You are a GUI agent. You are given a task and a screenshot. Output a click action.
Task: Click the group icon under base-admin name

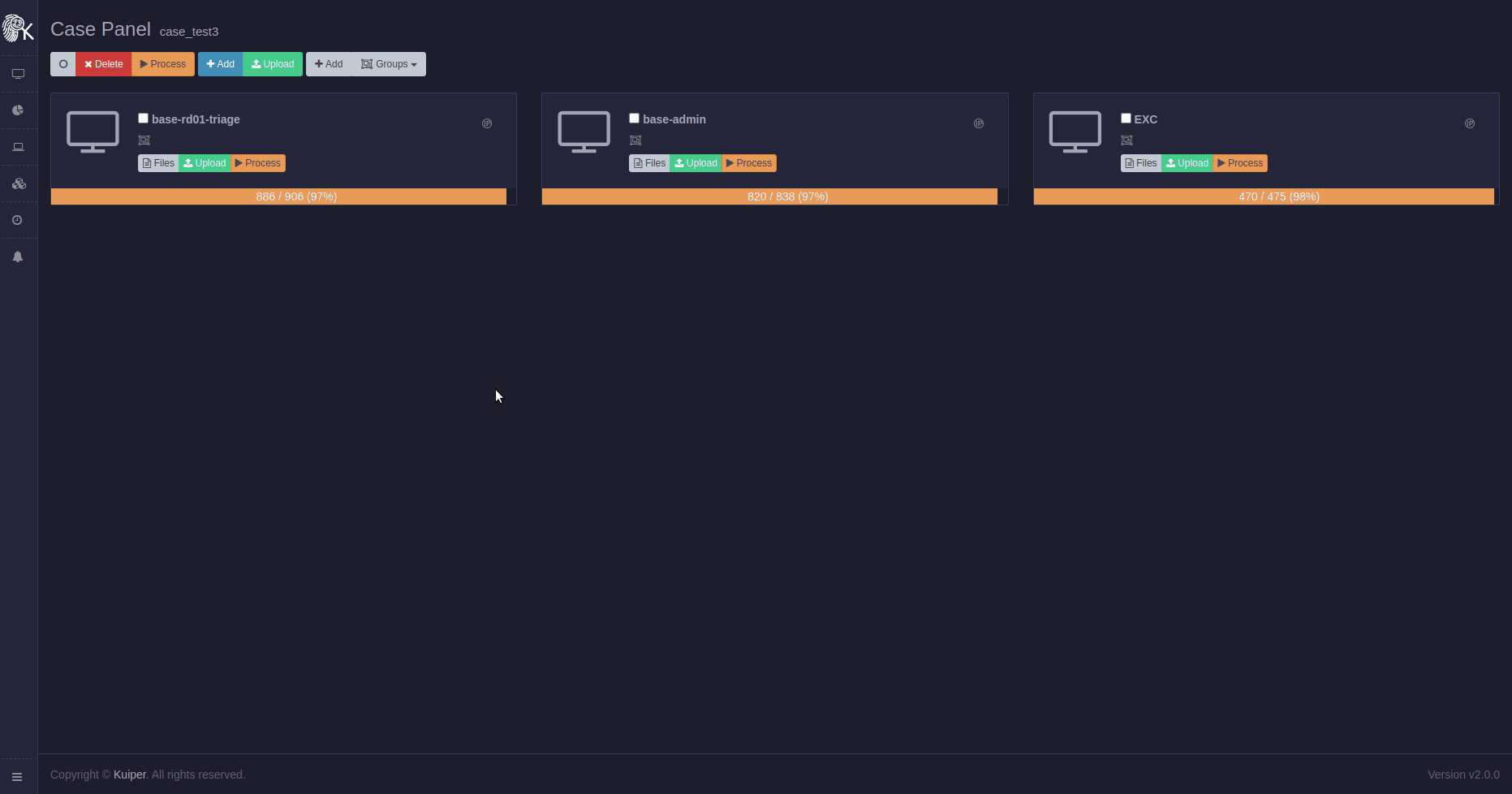click(635, 140)
